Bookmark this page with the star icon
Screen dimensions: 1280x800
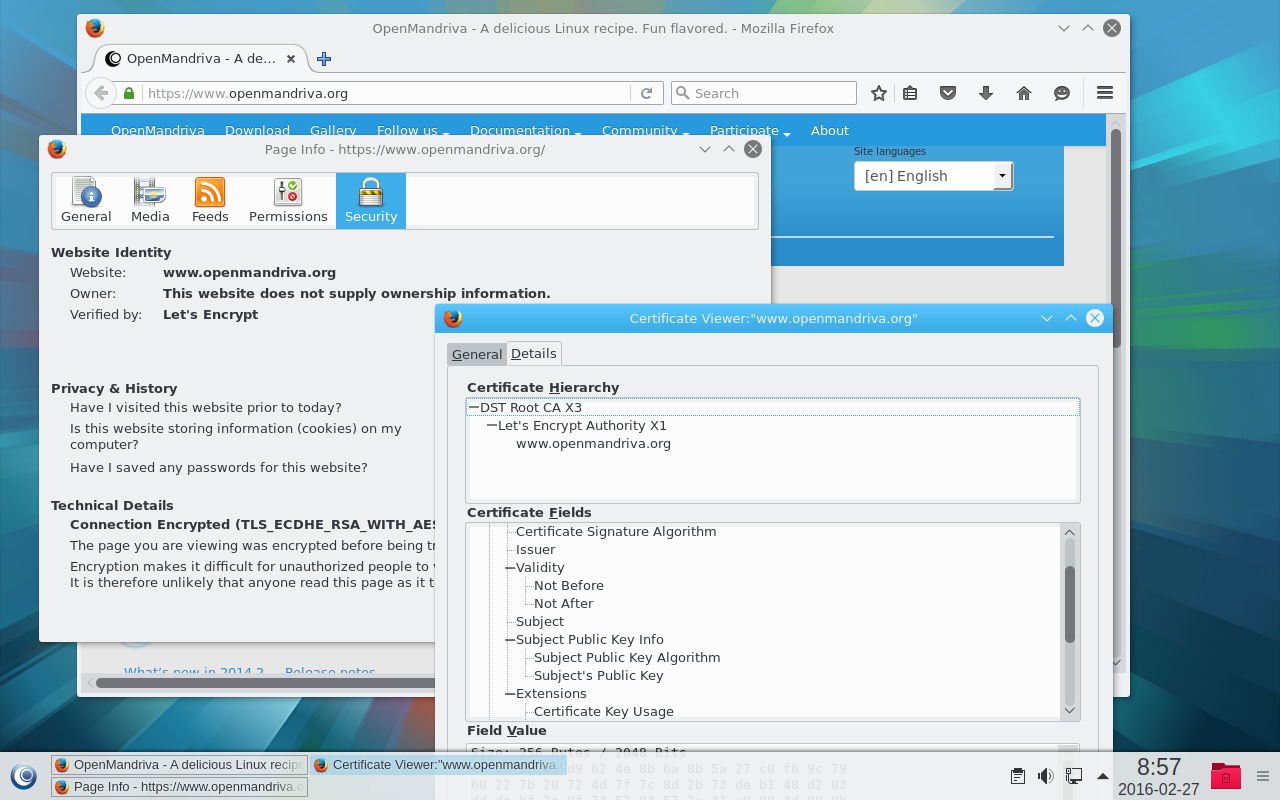879,93
